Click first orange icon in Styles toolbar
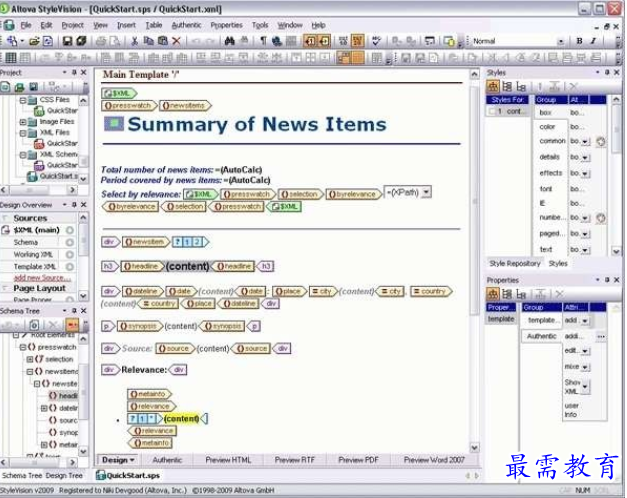The height and width of the screenshot is (498, 627). (x=493, y=86)
